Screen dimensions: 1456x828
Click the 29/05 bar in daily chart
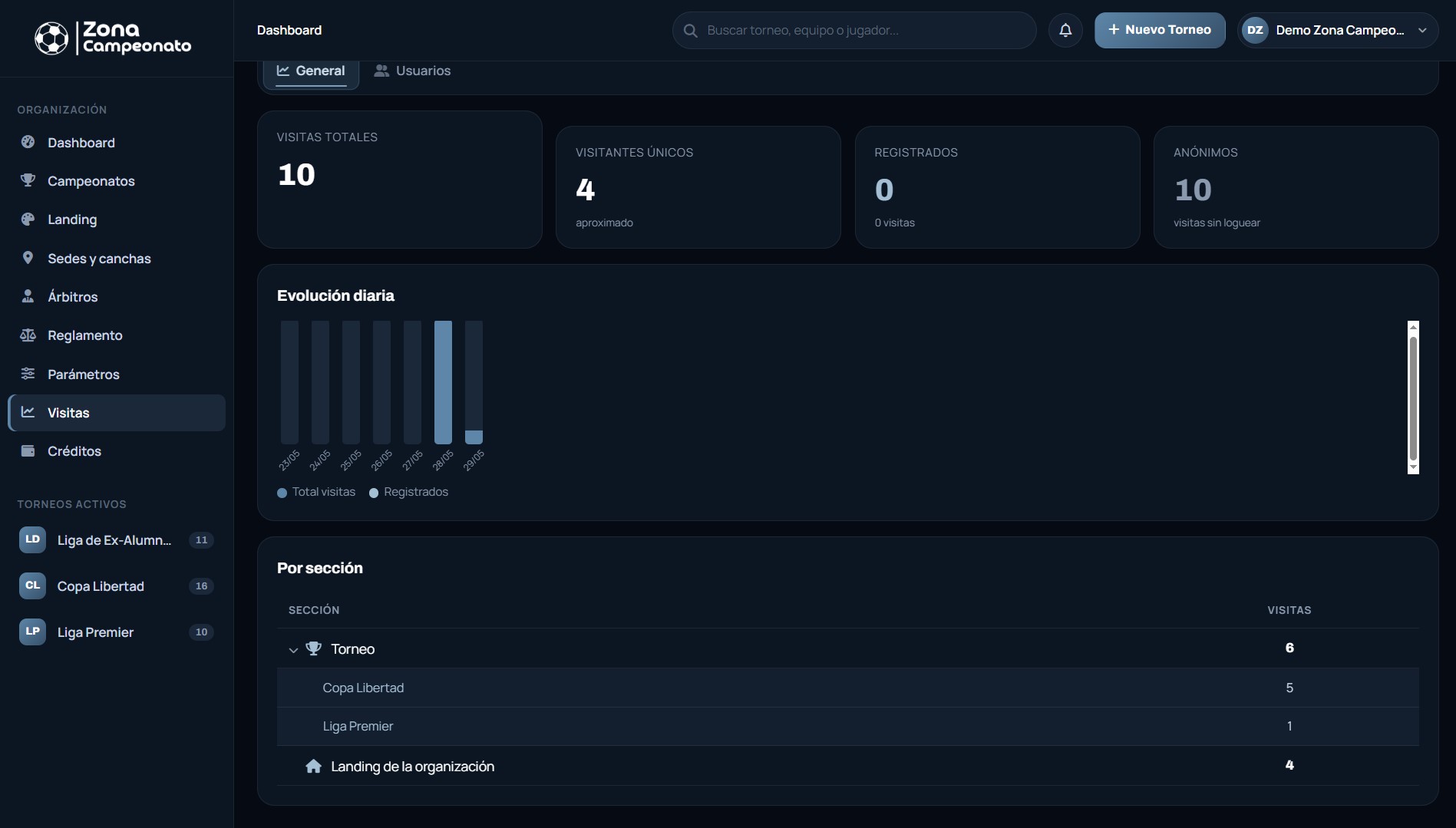(474, 382)
